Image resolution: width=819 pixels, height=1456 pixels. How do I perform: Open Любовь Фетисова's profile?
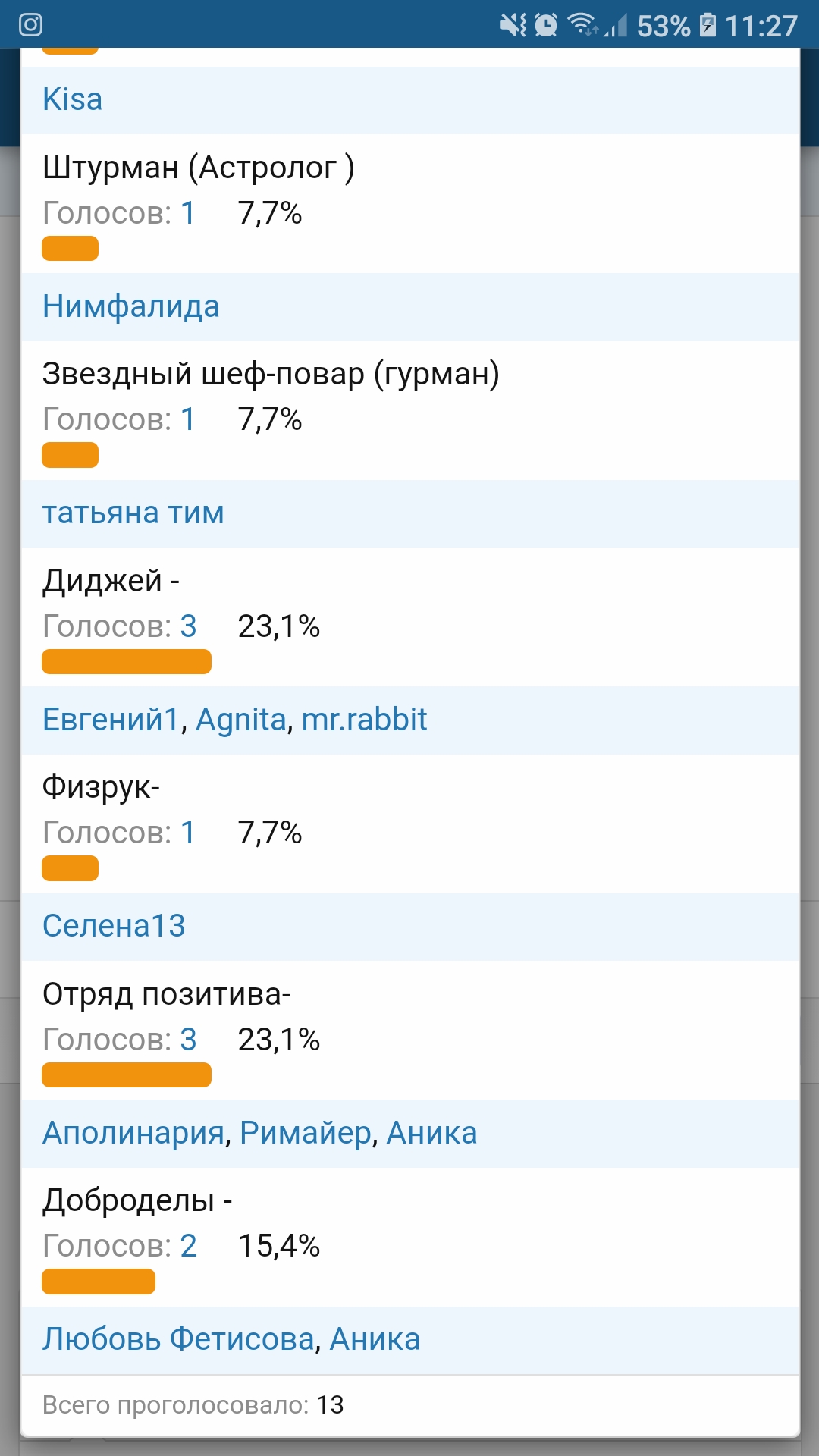(178, 1339)
